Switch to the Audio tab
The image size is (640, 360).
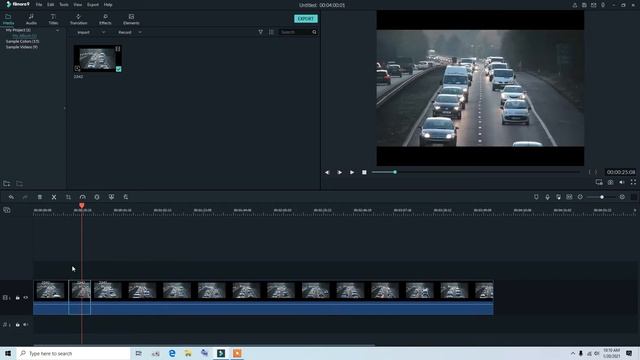click(x=31, y=19)
